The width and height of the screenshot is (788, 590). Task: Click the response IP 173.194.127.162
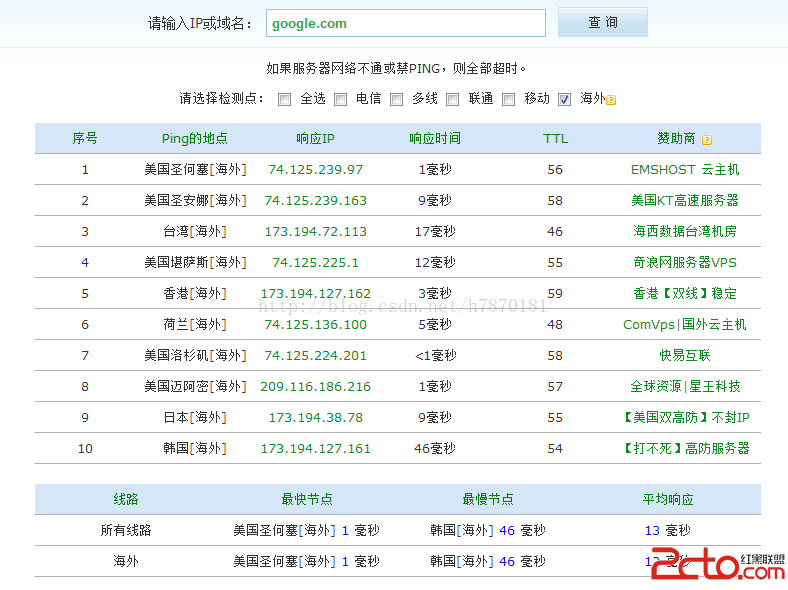coord(316,293)
